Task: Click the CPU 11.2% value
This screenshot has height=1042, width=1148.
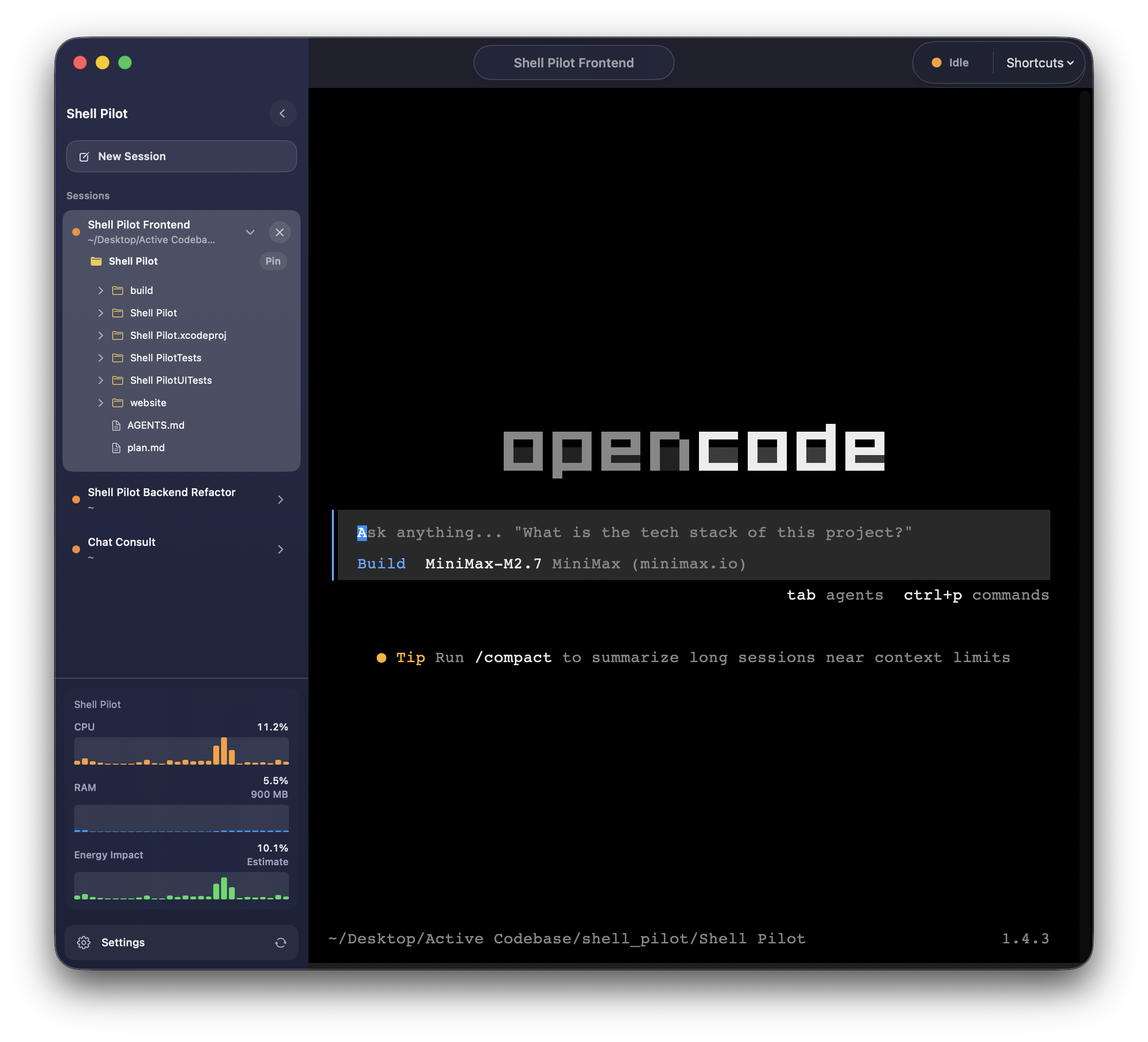Action: (x=272, y=727)
